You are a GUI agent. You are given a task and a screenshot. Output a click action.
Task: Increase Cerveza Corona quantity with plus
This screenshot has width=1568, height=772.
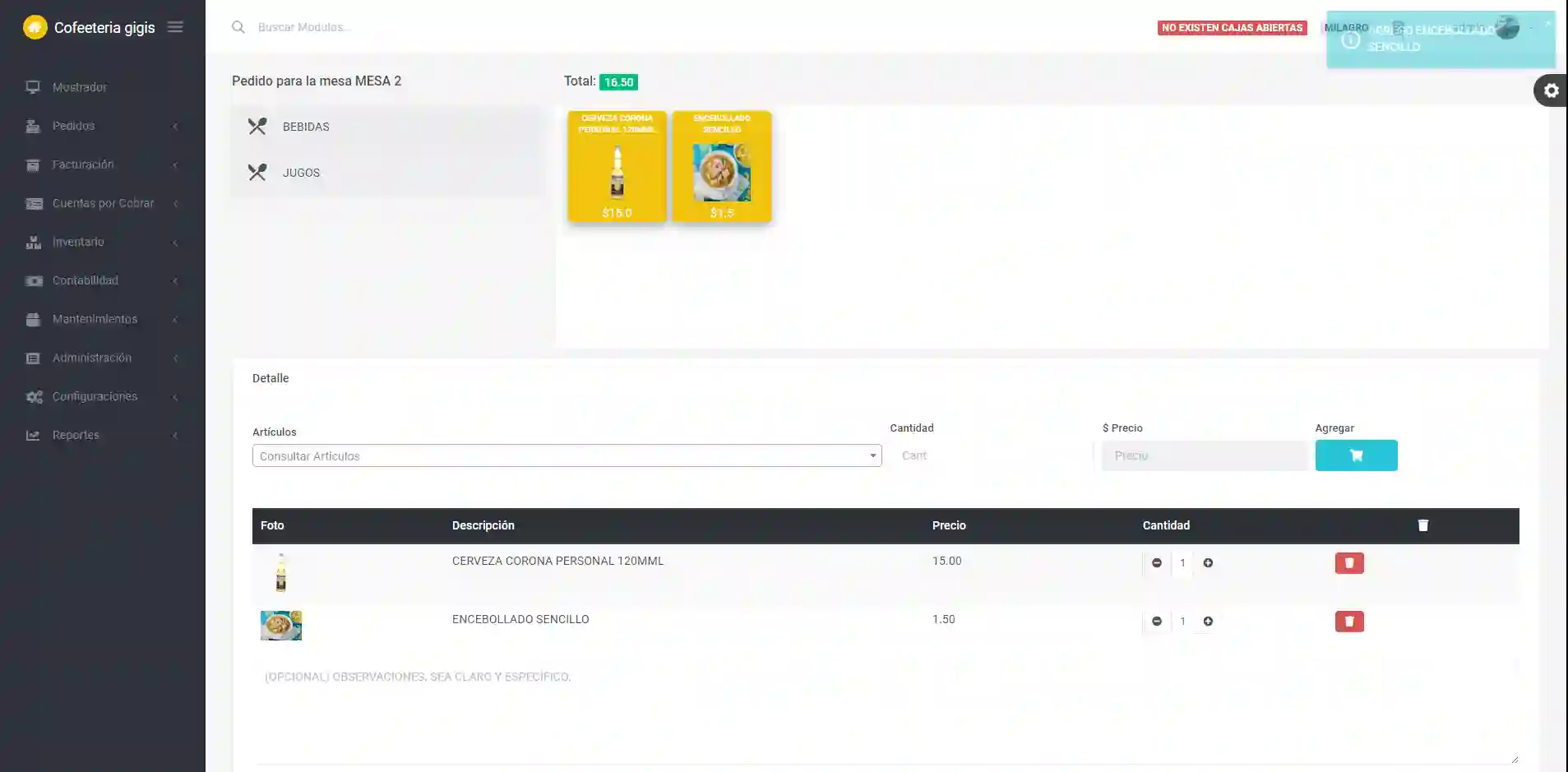1208,563
